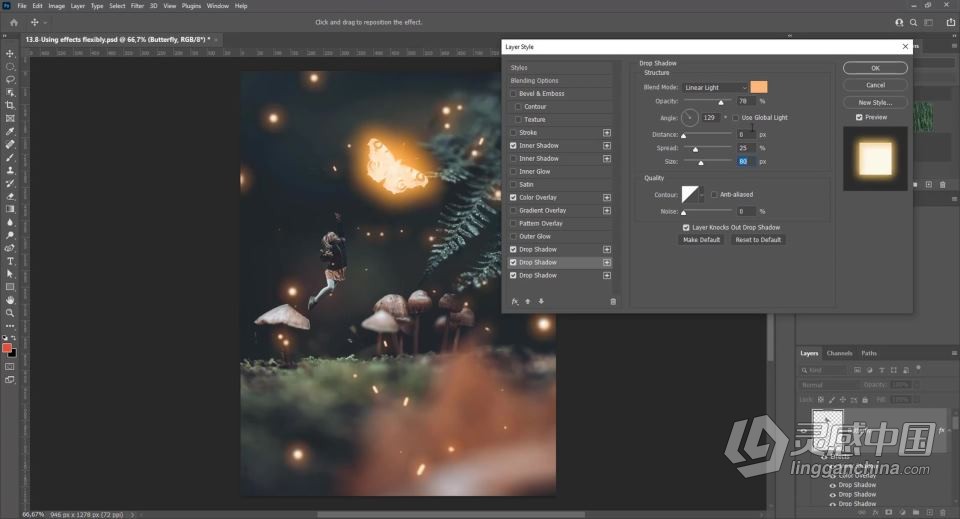The image size is (960, 519).
Task: Open the Plugins menu
Action: click(x=191, y=6)
